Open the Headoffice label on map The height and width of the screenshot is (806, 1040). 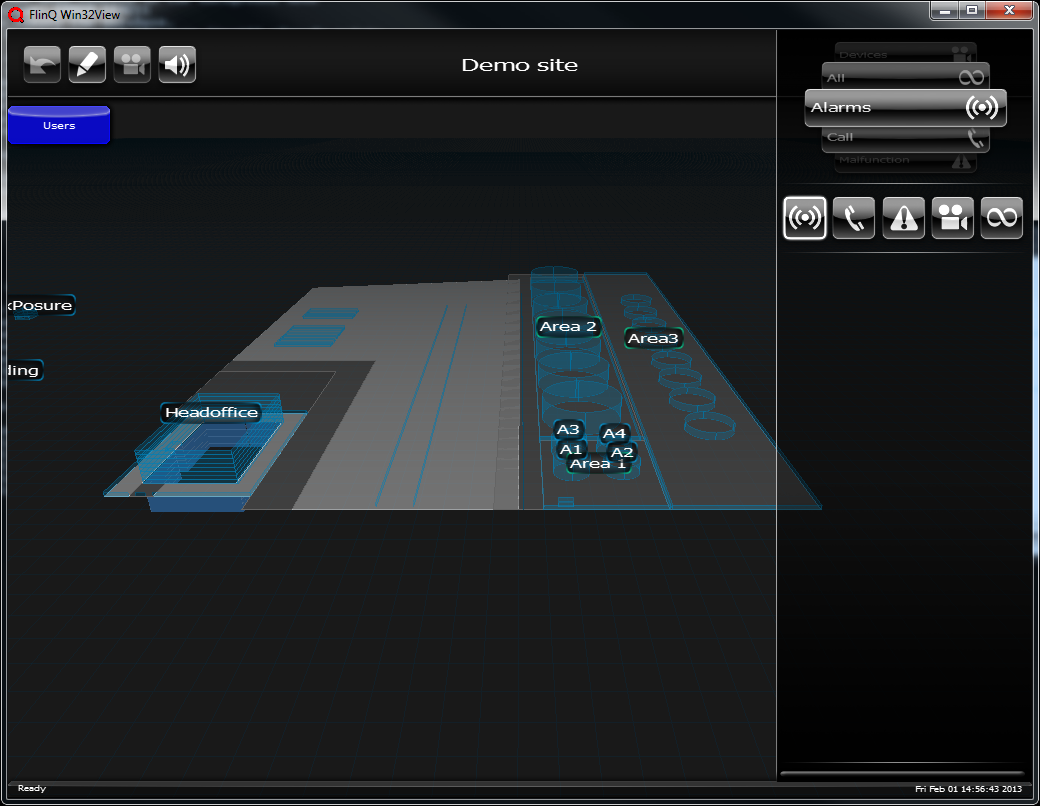[x=212, y=413]
